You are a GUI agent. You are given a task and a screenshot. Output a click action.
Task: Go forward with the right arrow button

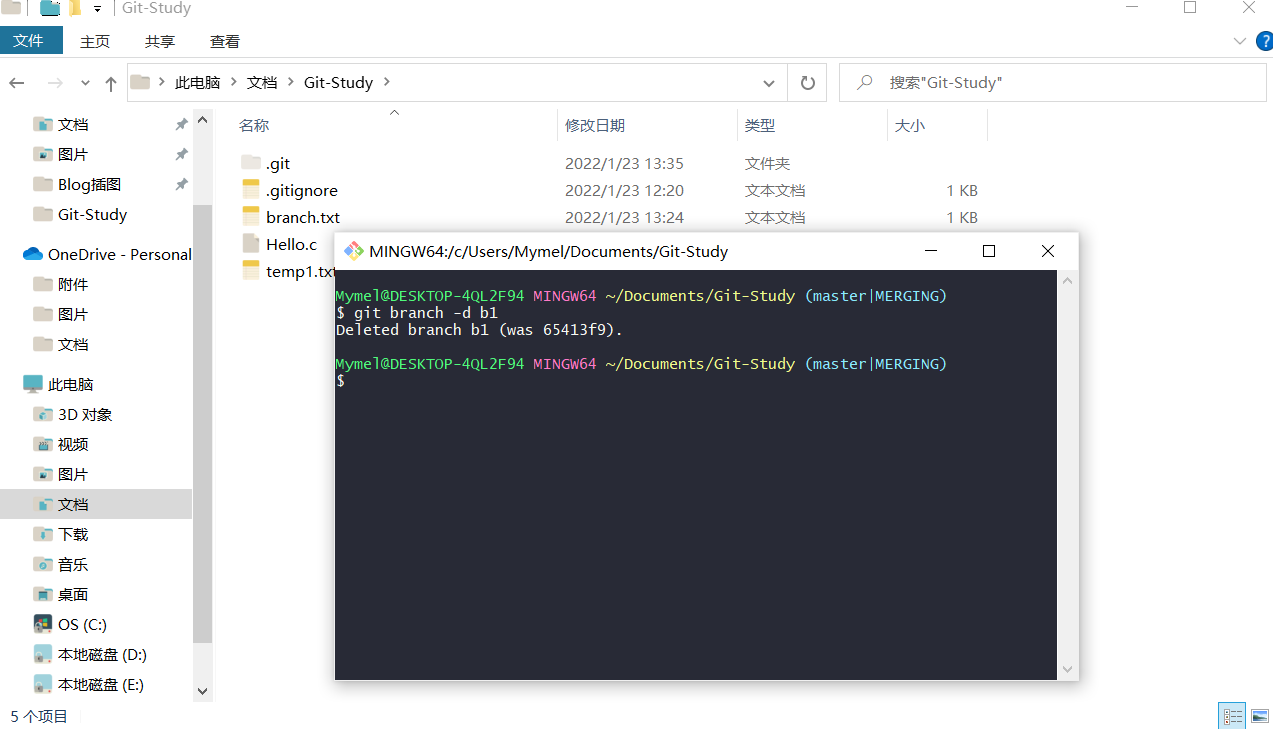[x=55, y=83]
